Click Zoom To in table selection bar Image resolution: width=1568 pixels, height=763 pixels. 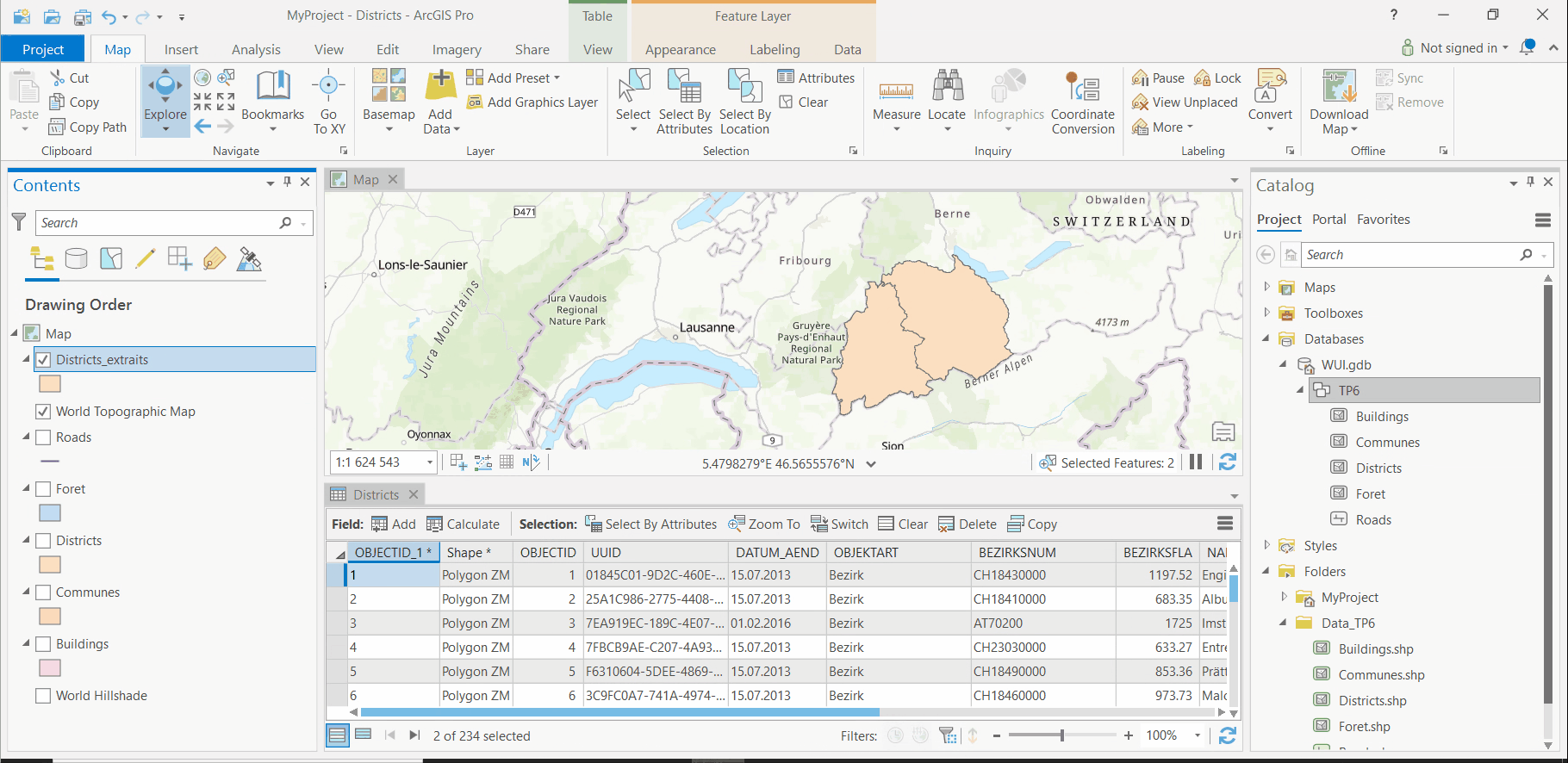pos(764,524)
